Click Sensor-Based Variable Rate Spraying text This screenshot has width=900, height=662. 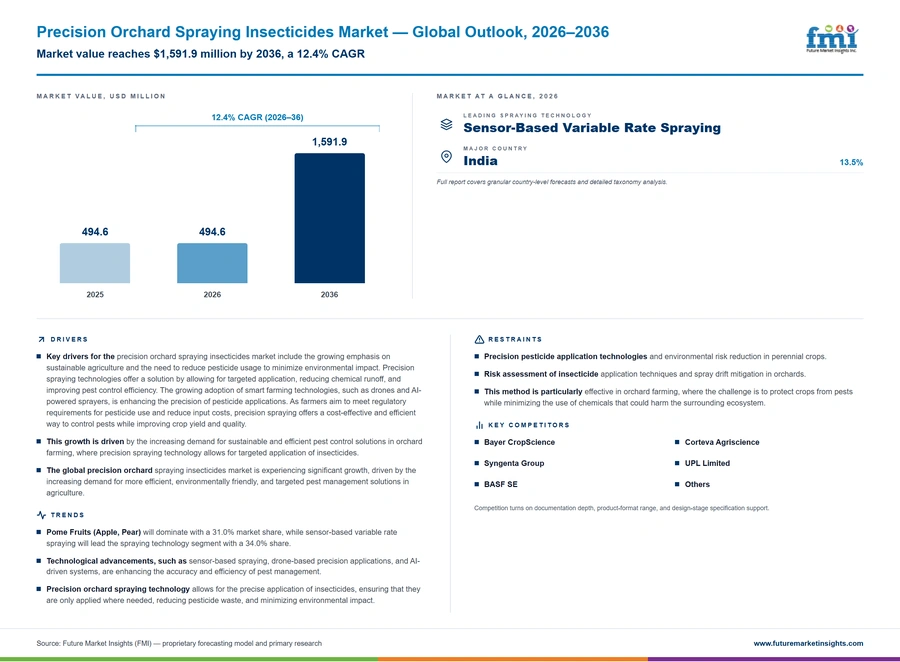tap(592, 128)
